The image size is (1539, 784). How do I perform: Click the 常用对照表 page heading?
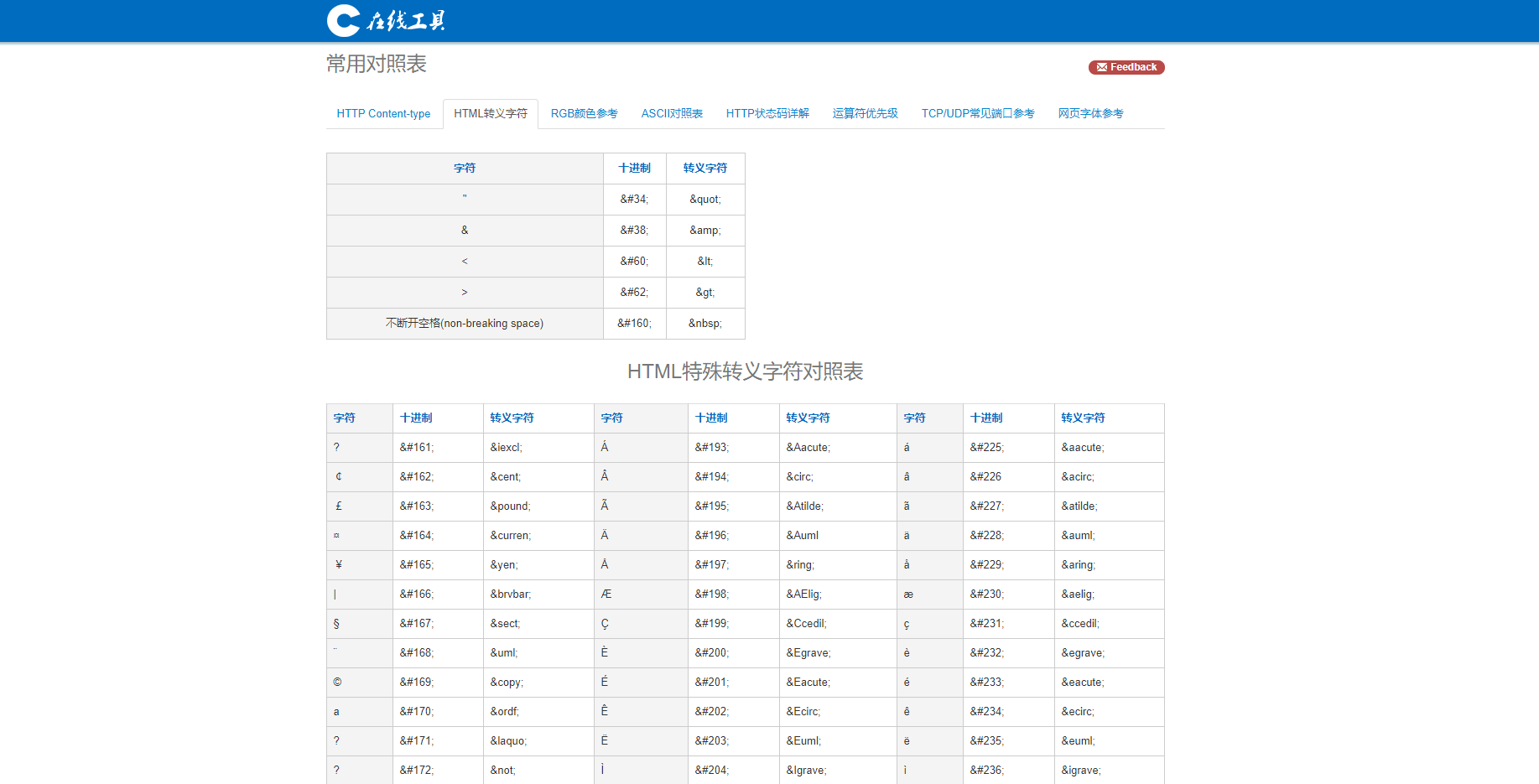click(x=376, y=65)
